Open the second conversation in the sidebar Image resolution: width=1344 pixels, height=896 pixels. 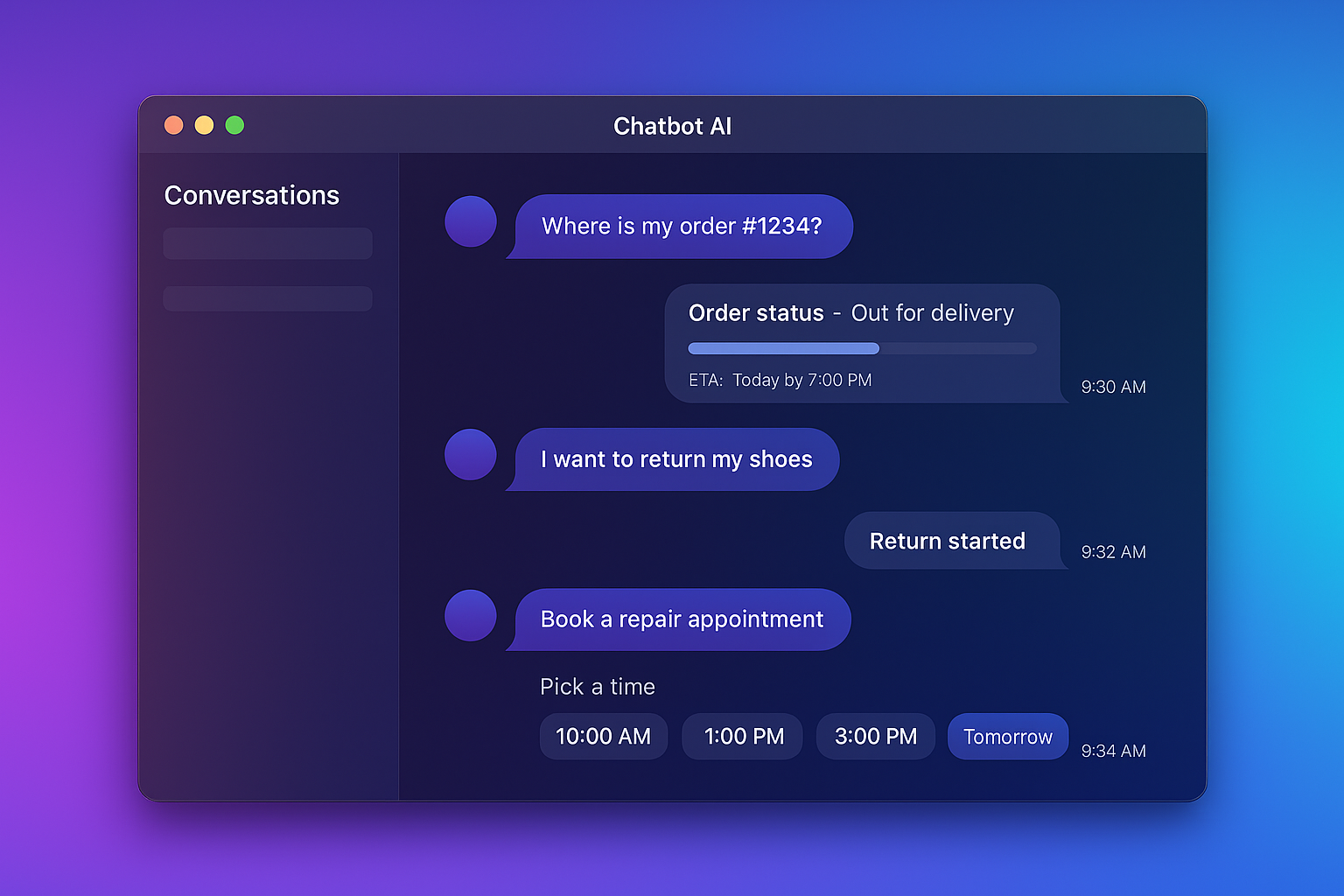[268, 298]
